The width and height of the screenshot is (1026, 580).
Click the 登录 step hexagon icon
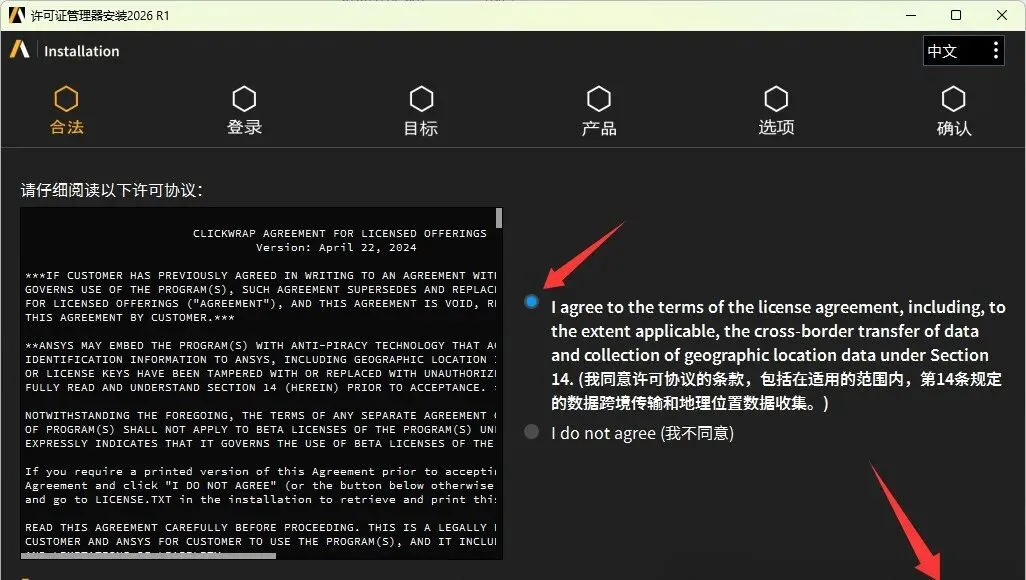point(244,99)
